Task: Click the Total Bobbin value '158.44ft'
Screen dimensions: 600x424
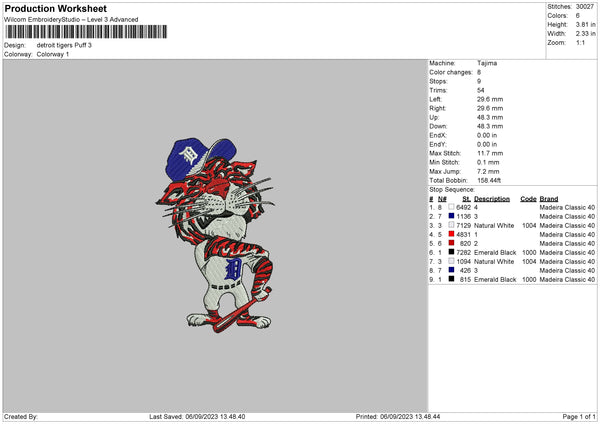Action: (489, 180)
